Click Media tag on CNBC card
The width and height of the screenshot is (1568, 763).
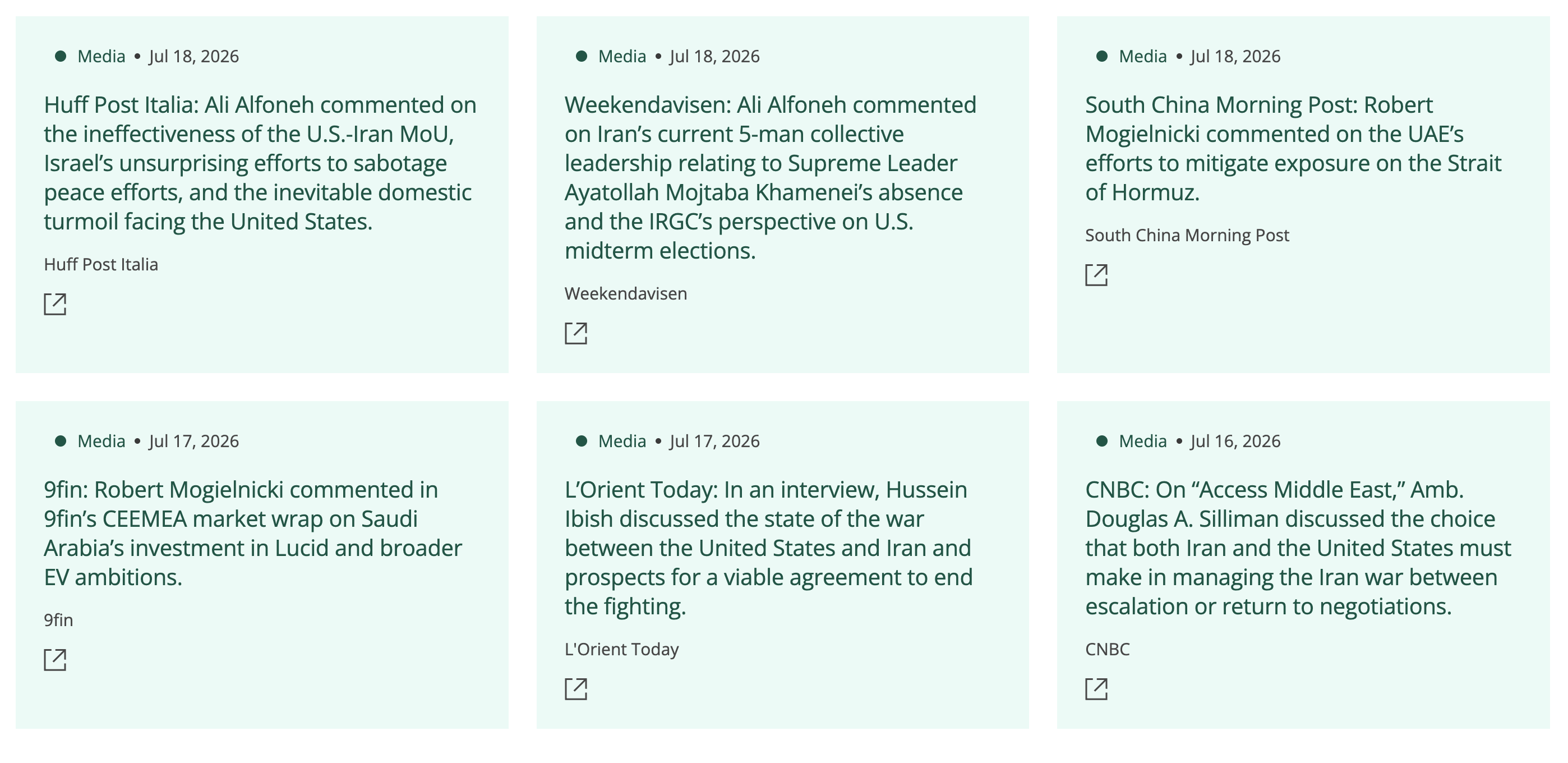(x=1142, y=441)
